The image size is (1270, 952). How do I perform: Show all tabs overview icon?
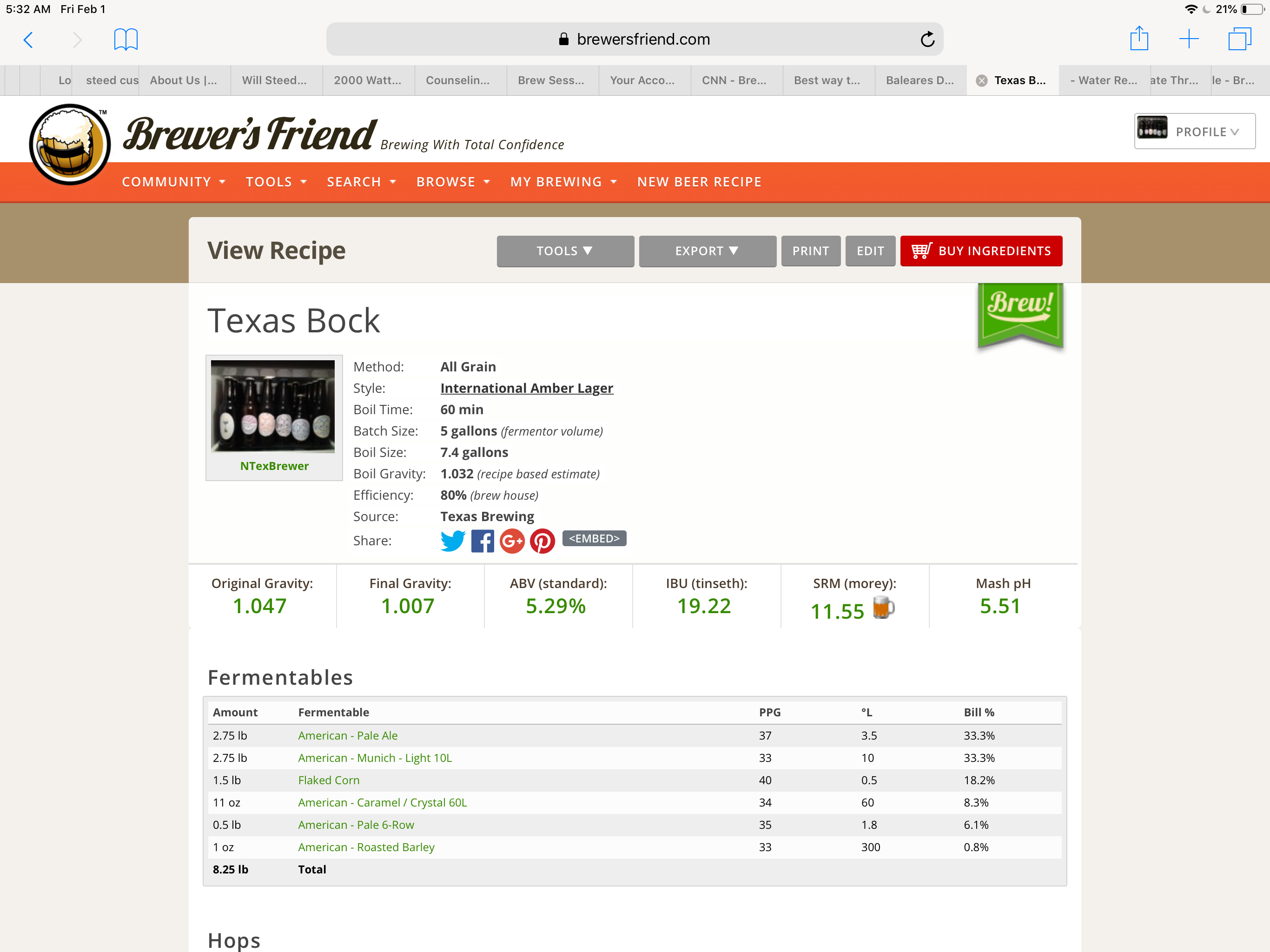(x=1240, y=39)
